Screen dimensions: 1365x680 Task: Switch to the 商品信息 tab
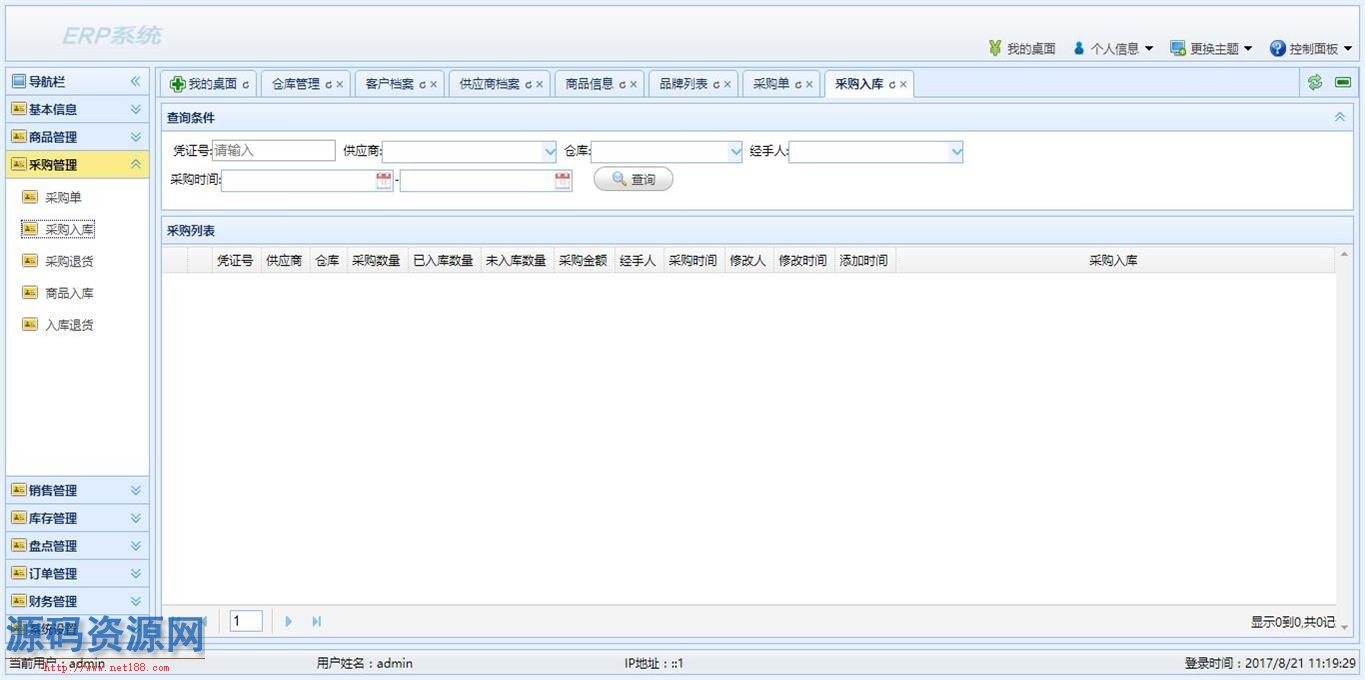(589, 84)
